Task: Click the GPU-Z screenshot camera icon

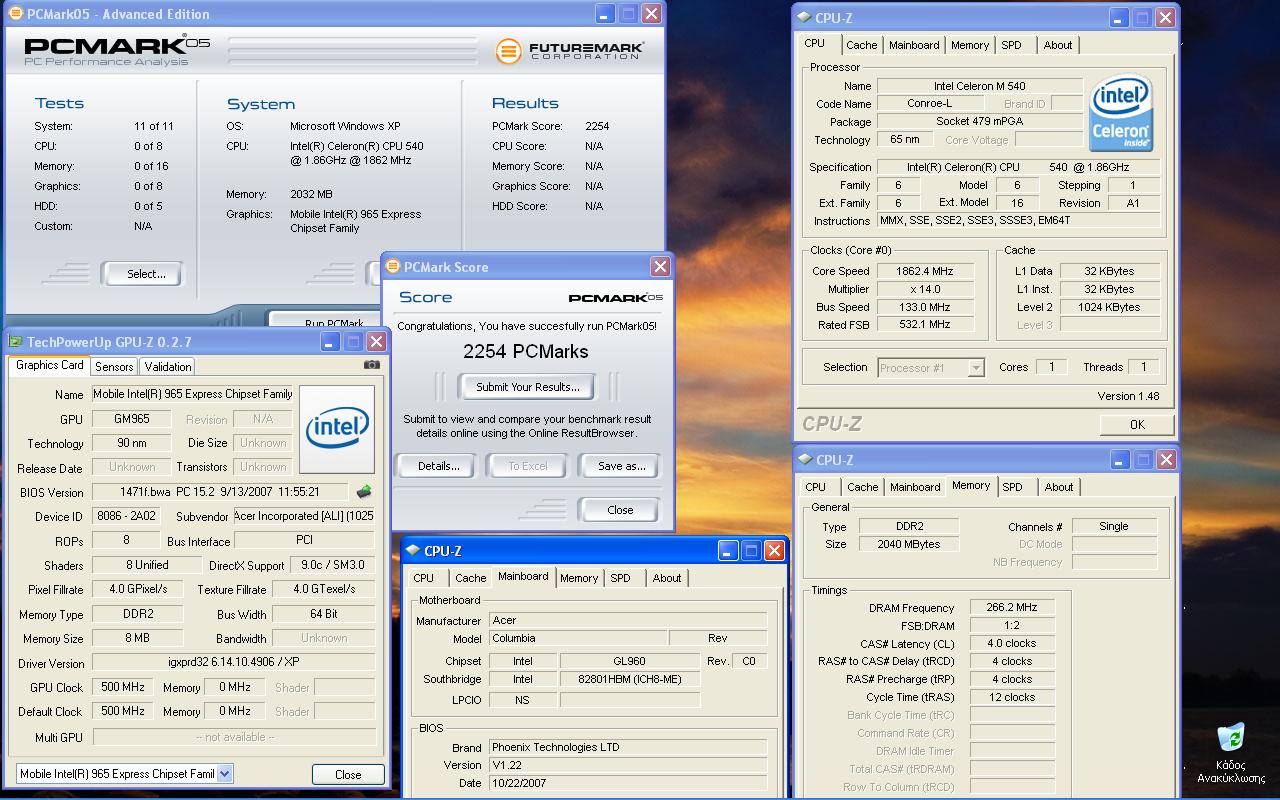Action: tap(372, 365)
